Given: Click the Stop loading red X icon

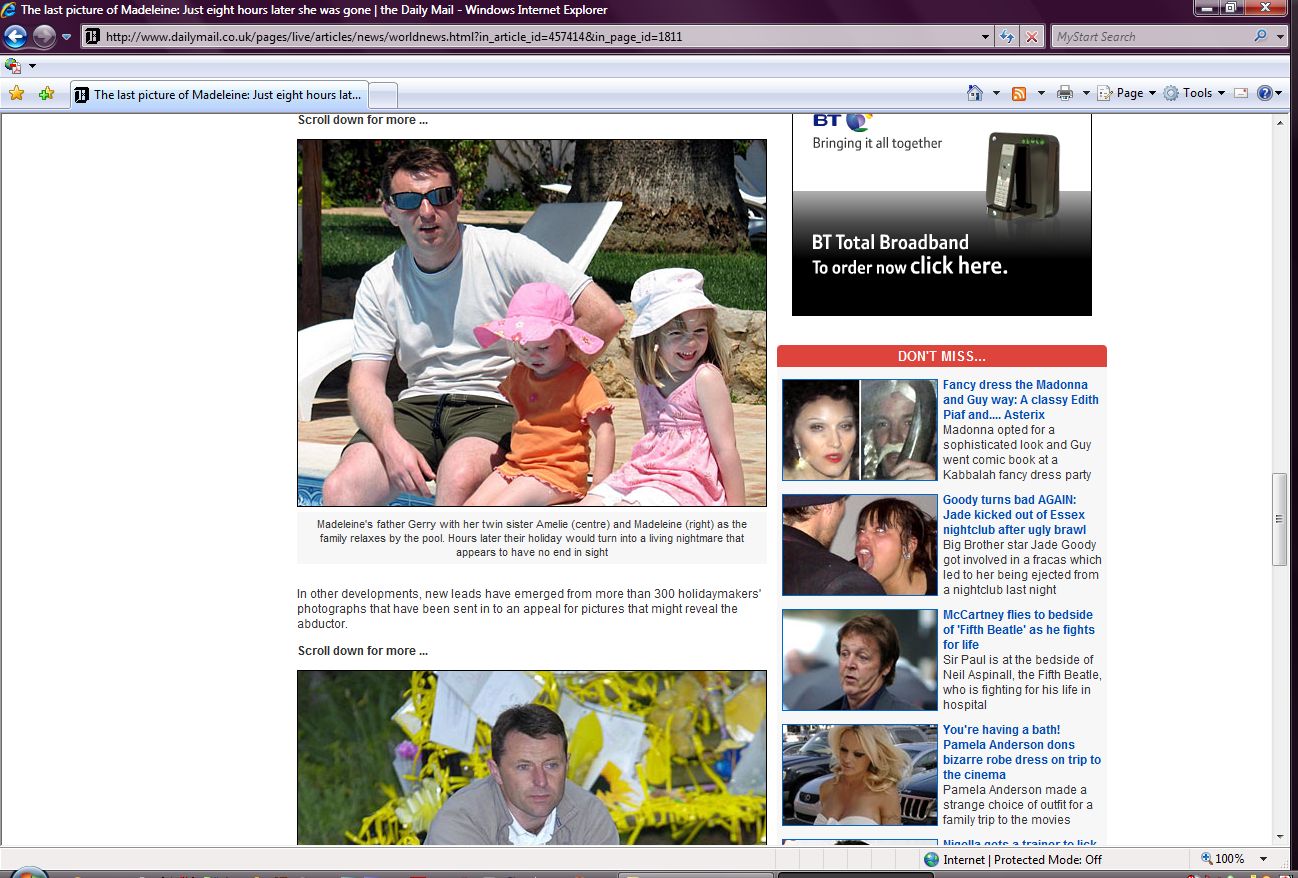Looking at the screenshot, I should 1032,37.
